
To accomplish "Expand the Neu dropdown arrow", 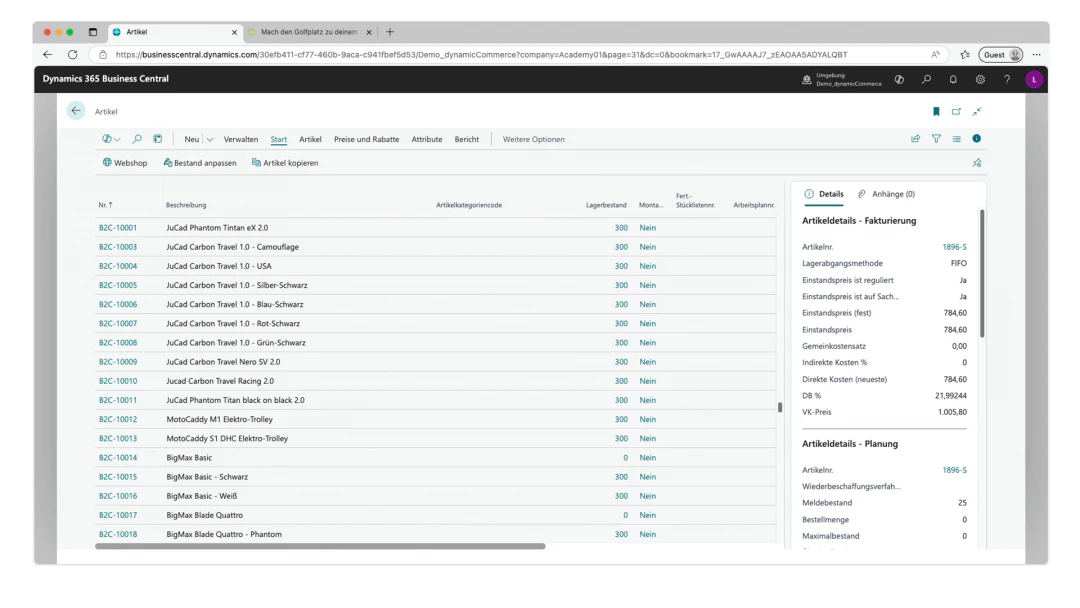I will (209, 139).
